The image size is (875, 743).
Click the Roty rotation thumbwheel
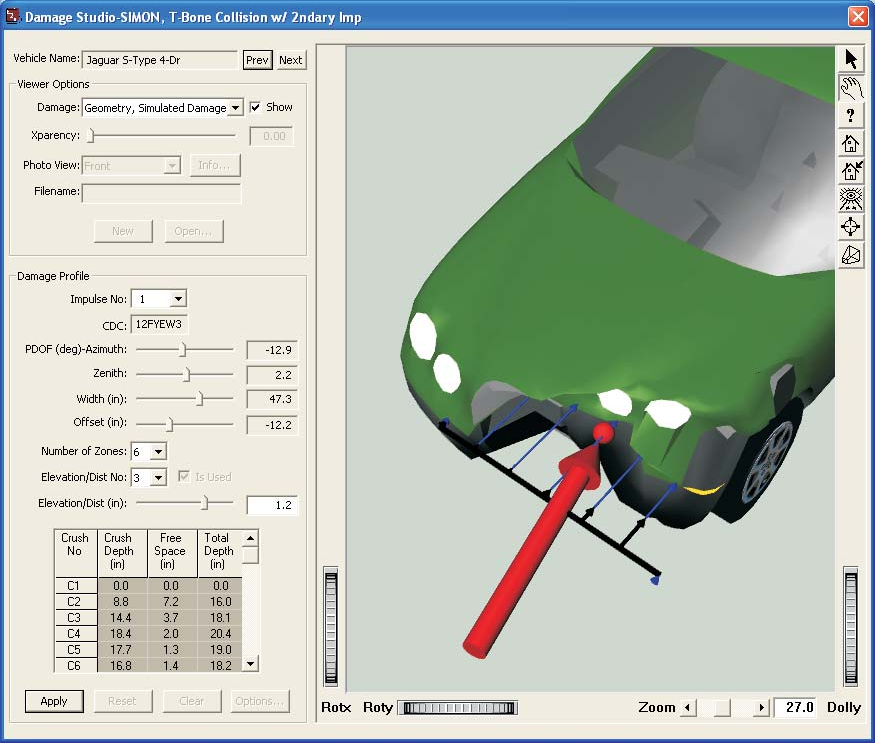tap(458, 708)
